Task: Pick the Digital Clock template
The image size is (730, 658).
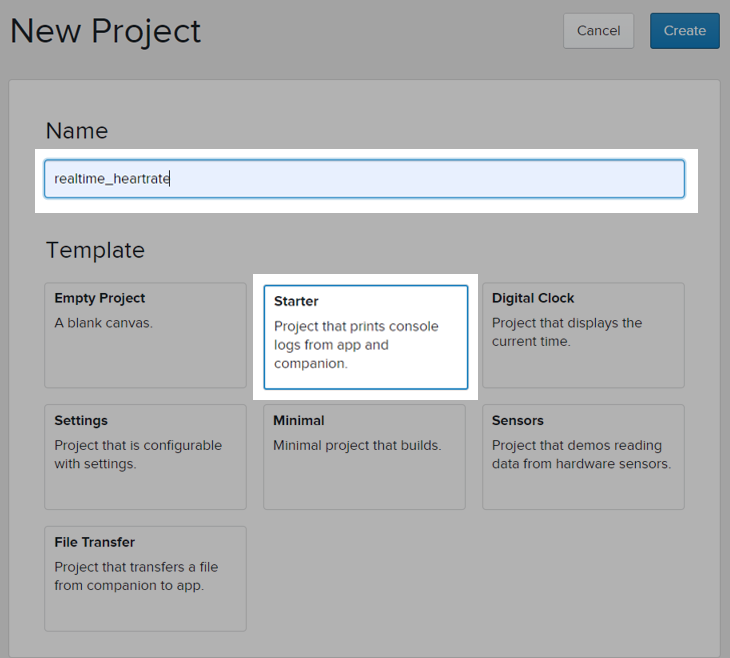Action: click(x=583, y=335)
